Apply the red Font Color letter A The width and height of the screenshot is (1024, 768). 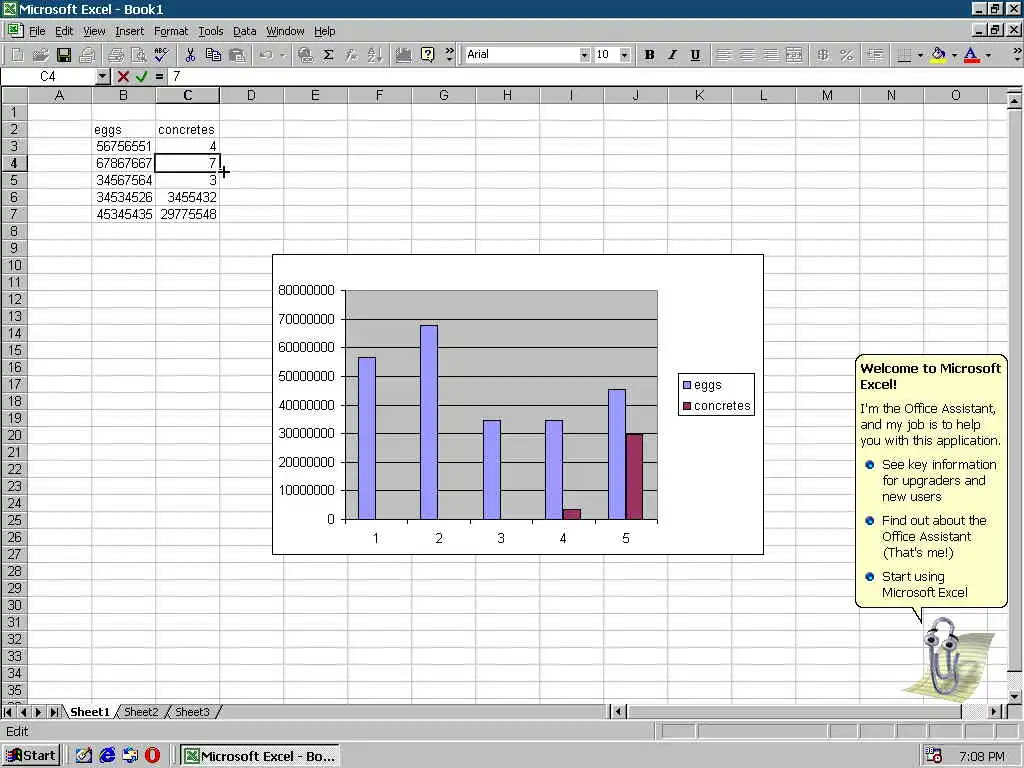pyautogui.click(x=972, y=55)
